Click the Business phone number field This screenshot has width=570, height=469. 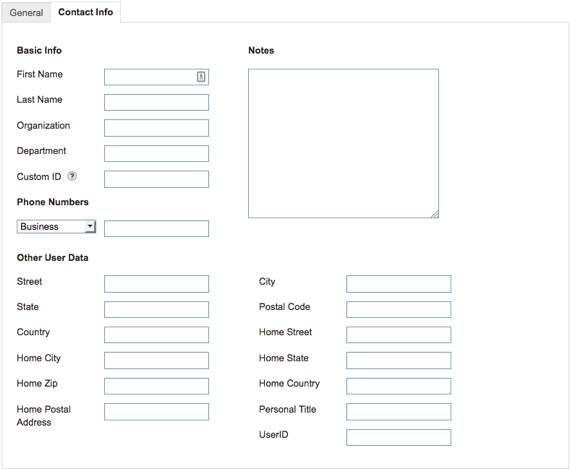(x=156, y=229)
